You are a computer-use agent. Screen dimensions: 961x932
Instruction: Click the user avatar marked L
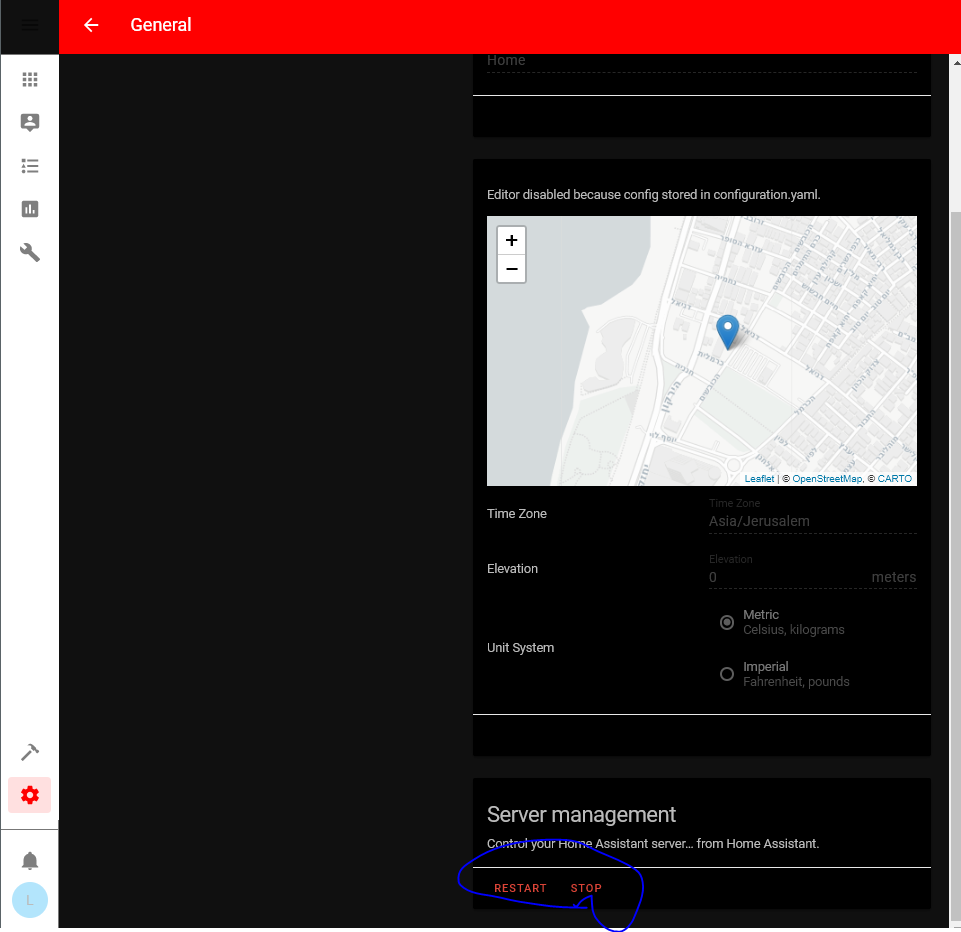click(x=29, y=900)
